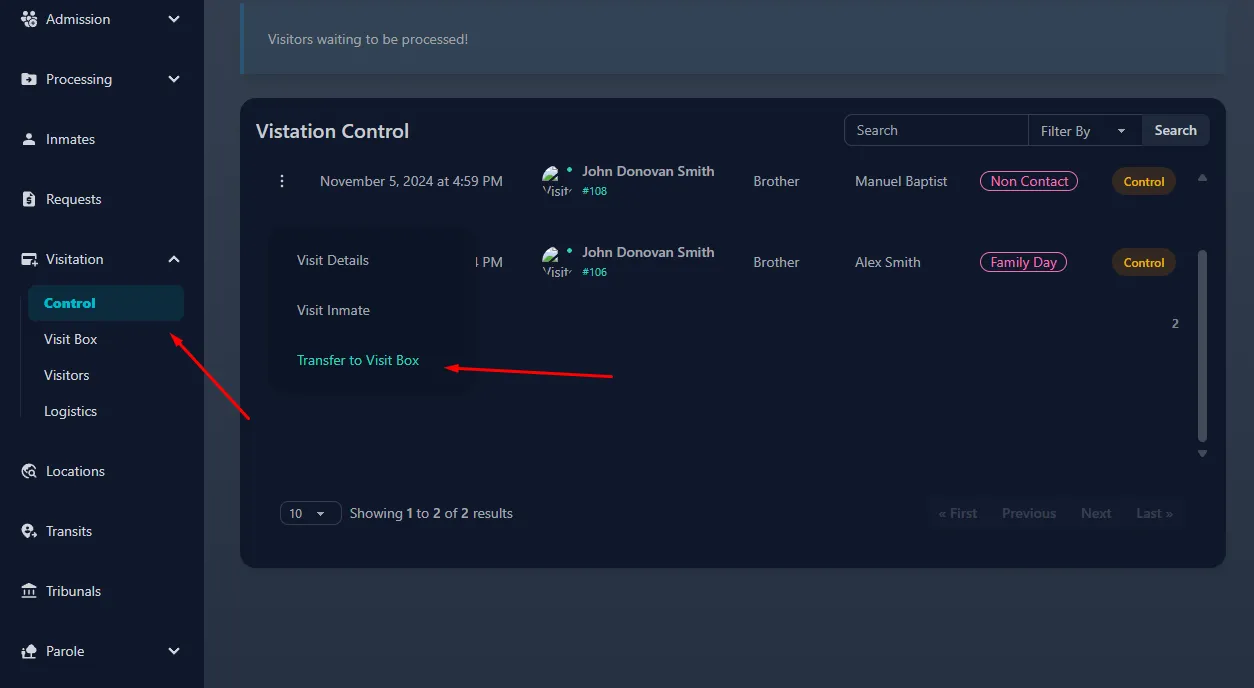The width and height of the screenshot is (1254, 688).
Task: Click the table's vertical scrollbar
Action: tap(1202, 345)
